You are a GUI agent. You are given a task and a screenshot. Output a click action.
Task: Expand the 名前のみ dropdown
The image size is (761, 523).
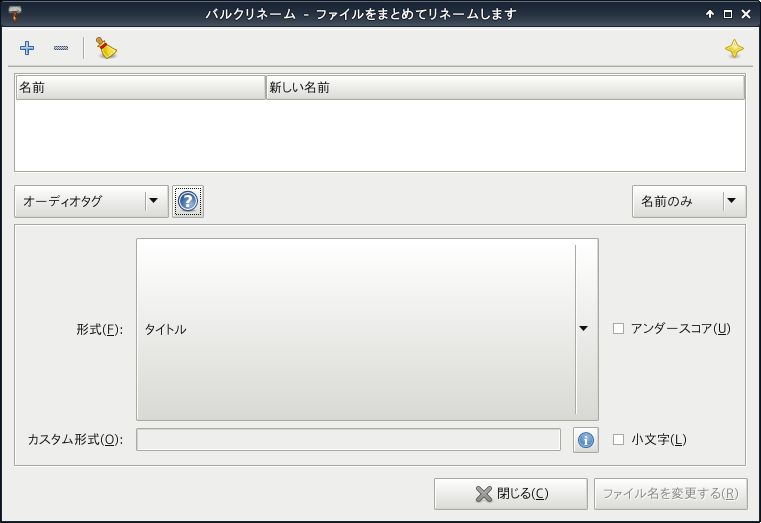tap(689, 201)
